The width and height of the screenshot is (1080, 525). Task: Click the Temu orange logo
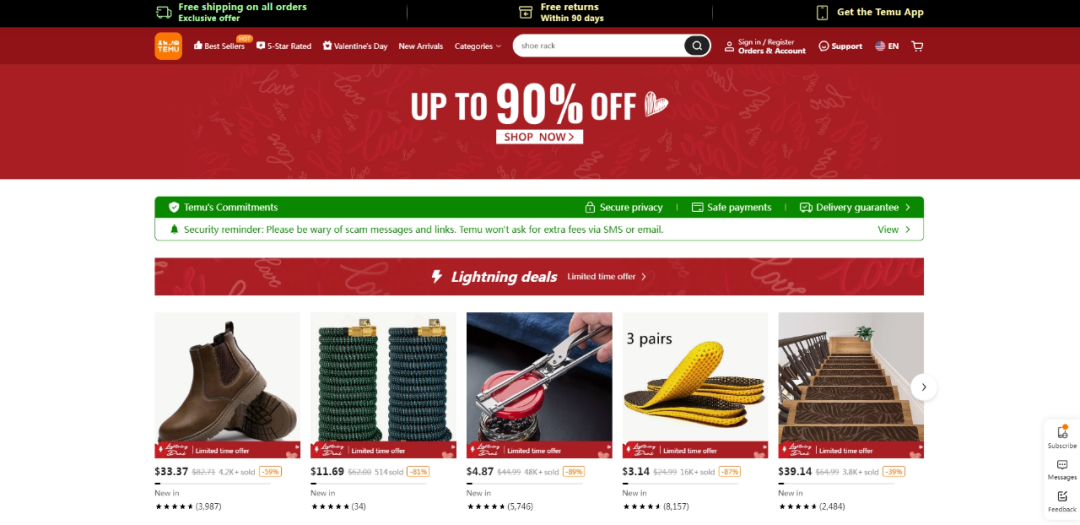[168, 46]
